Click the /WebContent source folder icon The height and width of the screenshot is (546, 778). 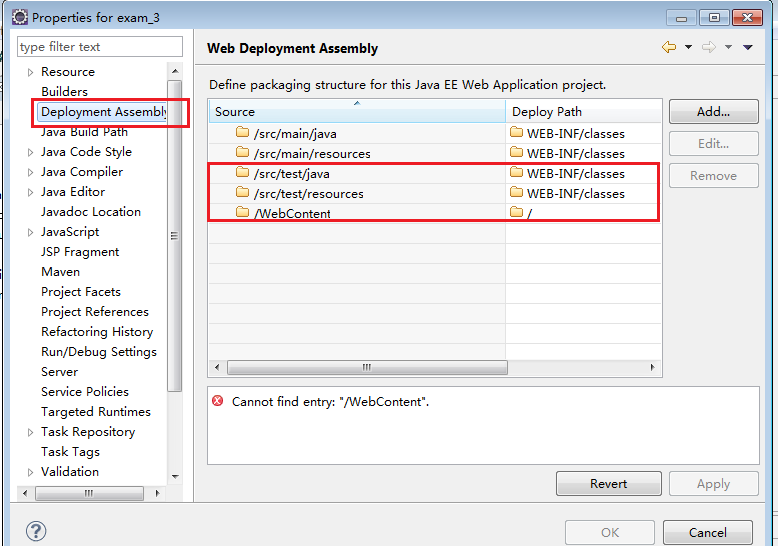(242, 213)
